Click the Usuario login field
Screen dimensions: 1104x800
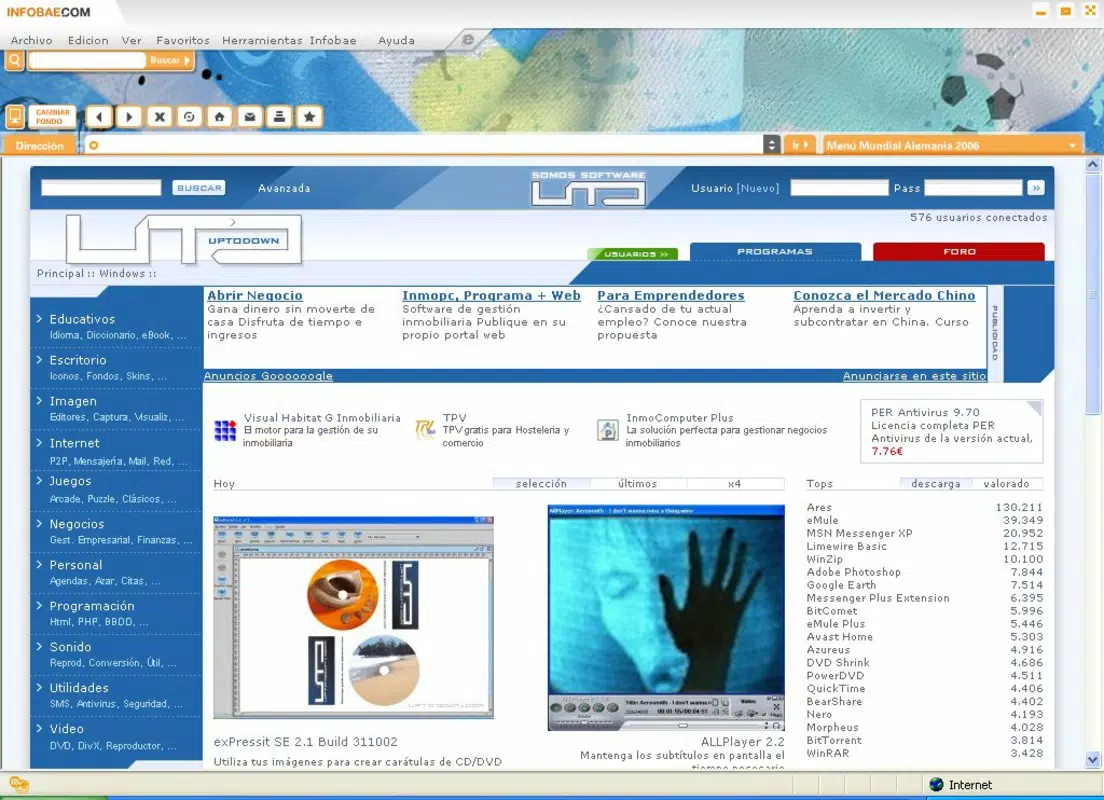[839, 187]
